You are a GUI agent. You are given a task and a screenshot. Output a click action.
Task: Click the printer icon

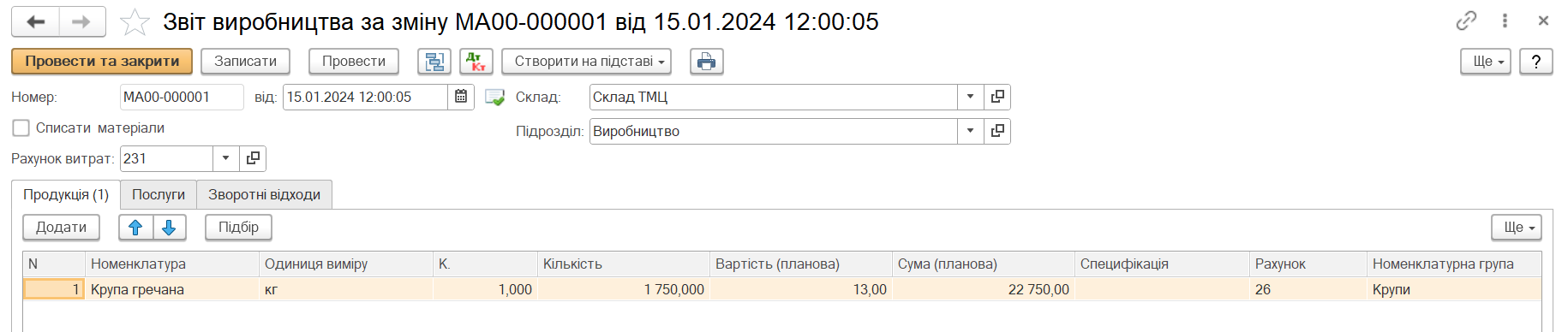click(x=707, y=62)
